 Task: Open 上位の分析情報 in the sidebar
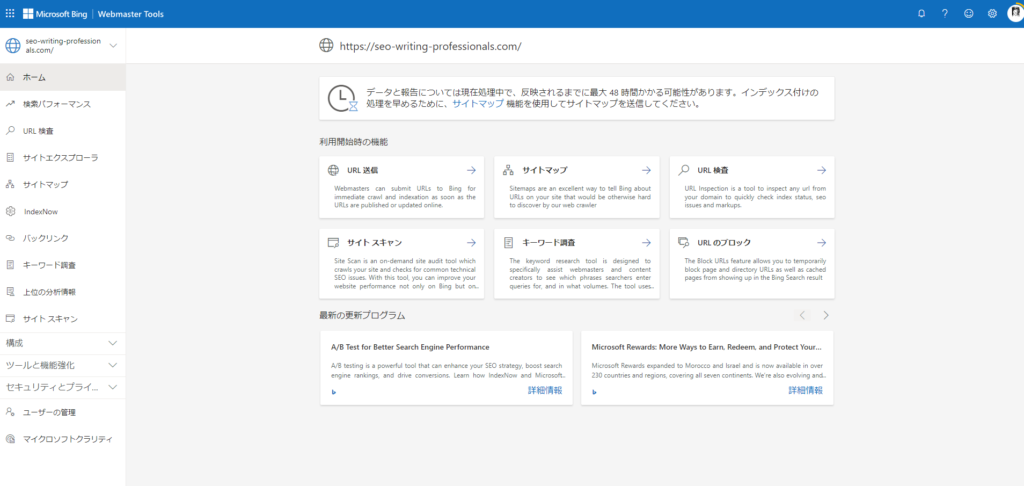pos(63,292)
